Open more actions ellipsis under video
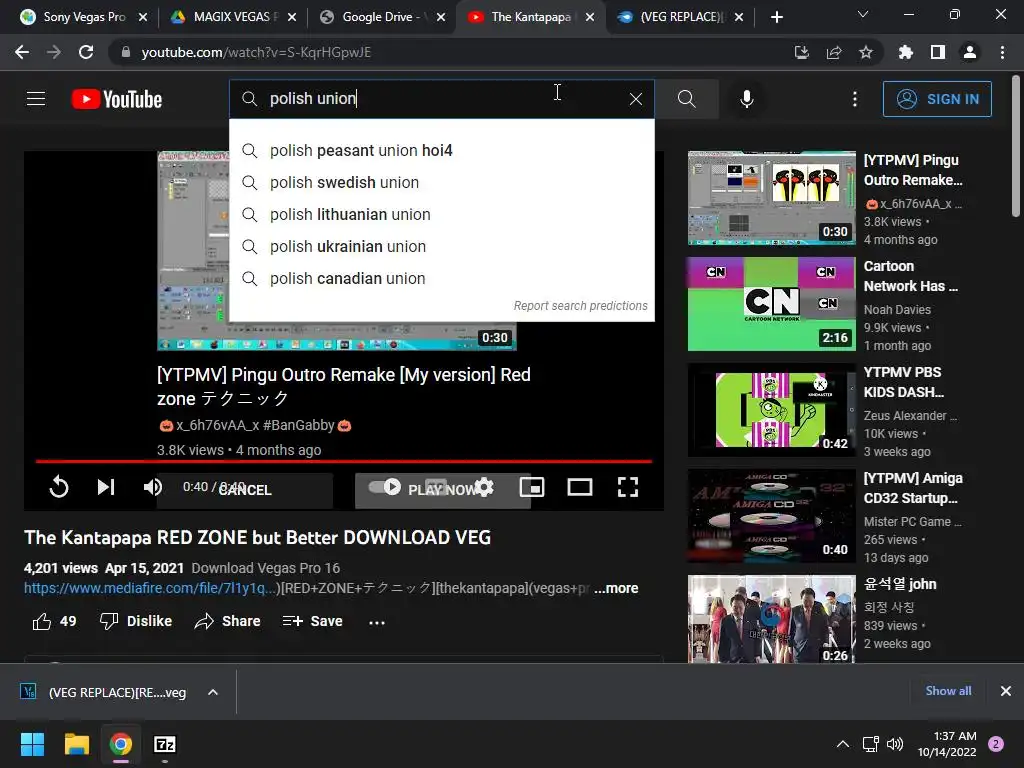1024x768 pixels. pos(377,622)
